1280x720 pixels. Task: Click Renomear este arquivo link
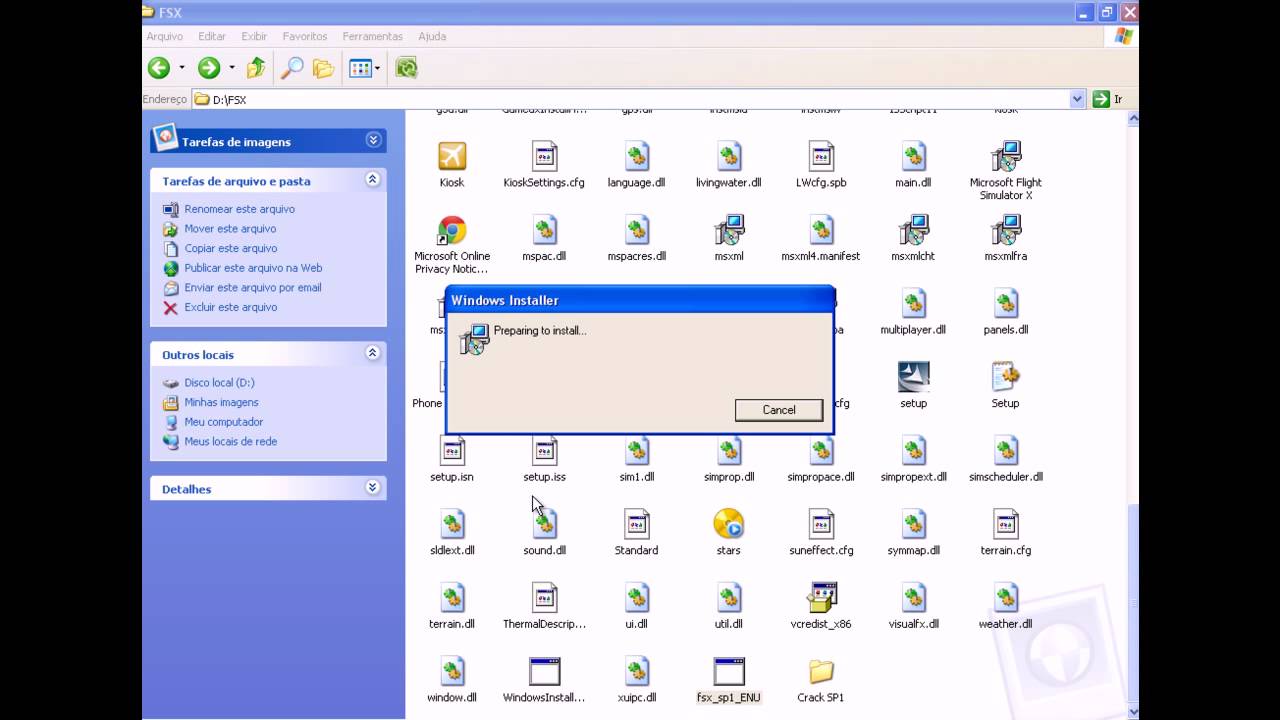click(239, 209)
